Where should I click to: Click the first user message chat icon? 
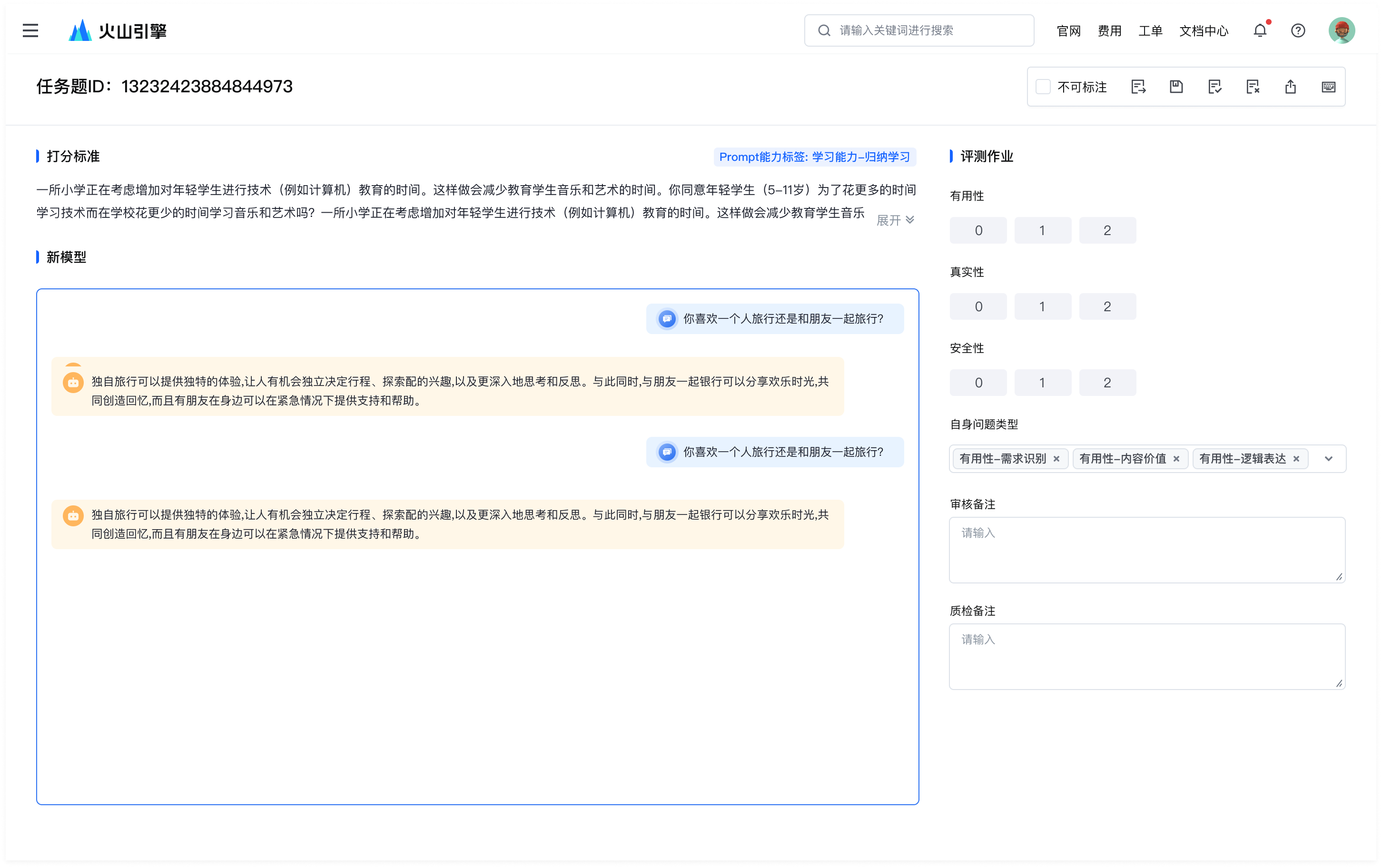pos(667,319)
